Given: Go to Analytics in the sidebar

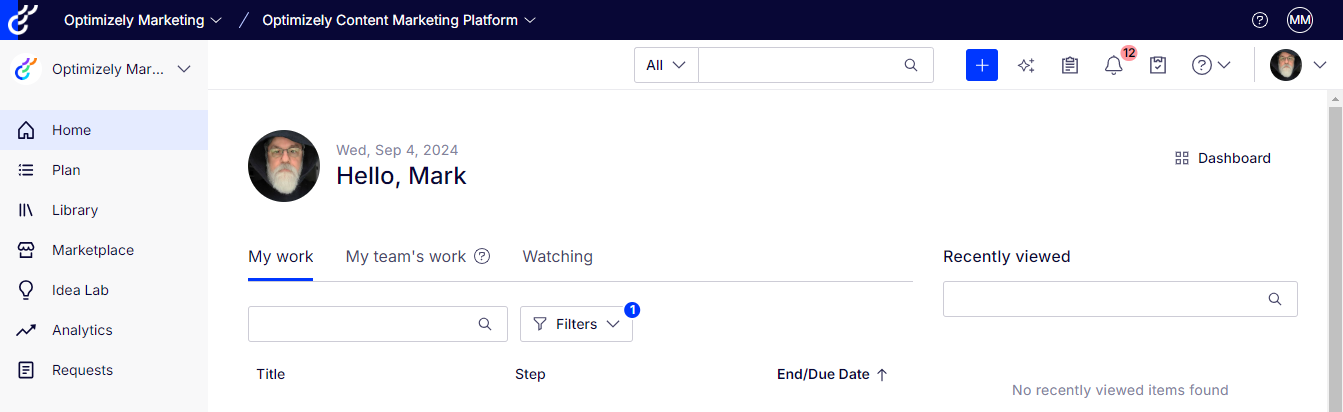Looking at the screenshot, I should click(82, 330).
